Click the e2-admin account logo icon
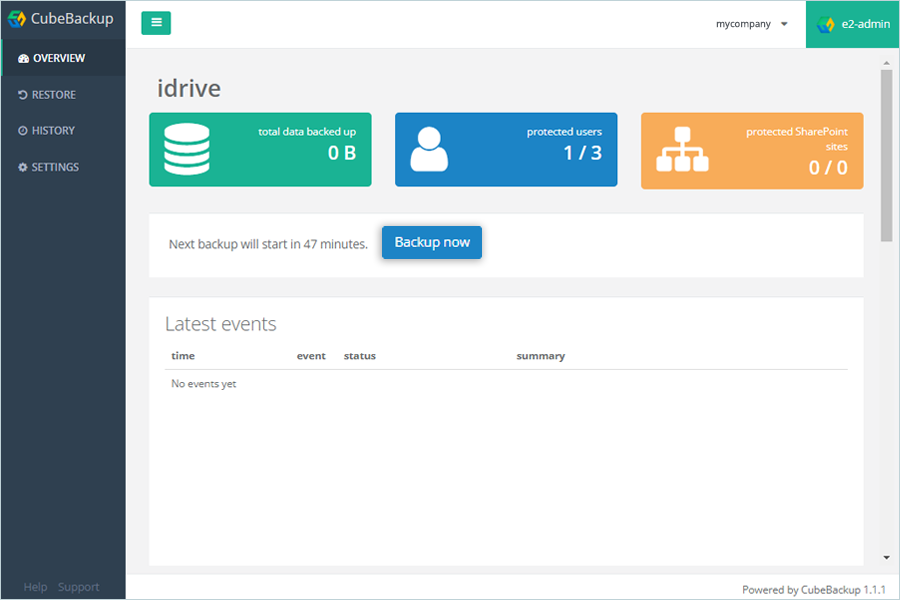 (x=825, y=24)
